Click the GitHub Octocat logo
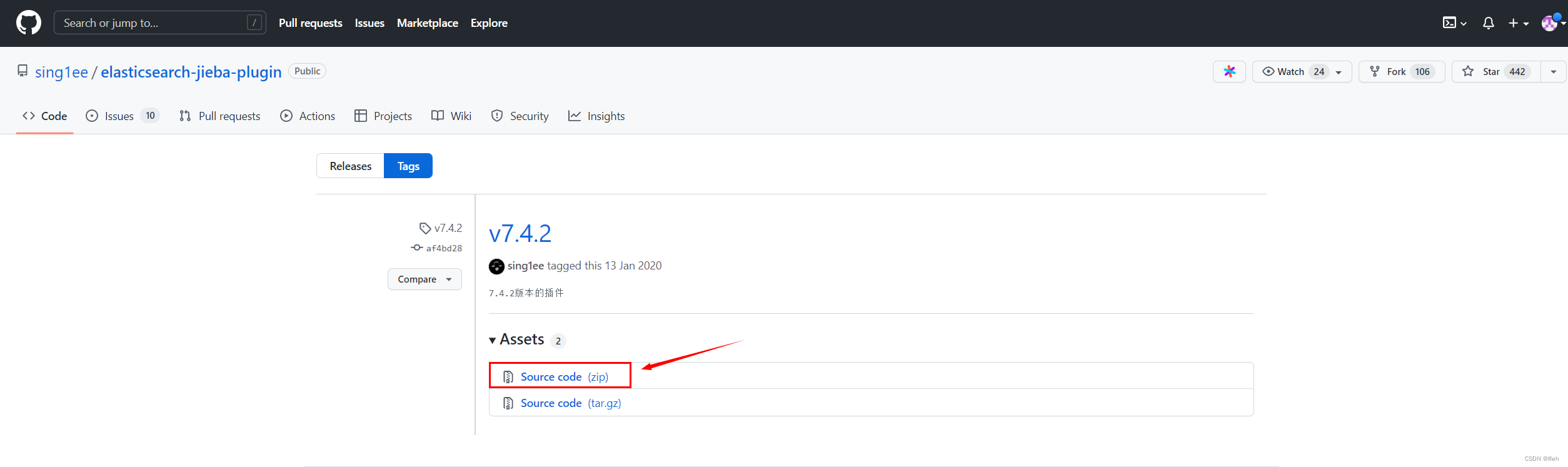Viewport: 1568px width, 467px height. [x=29, y=23]
